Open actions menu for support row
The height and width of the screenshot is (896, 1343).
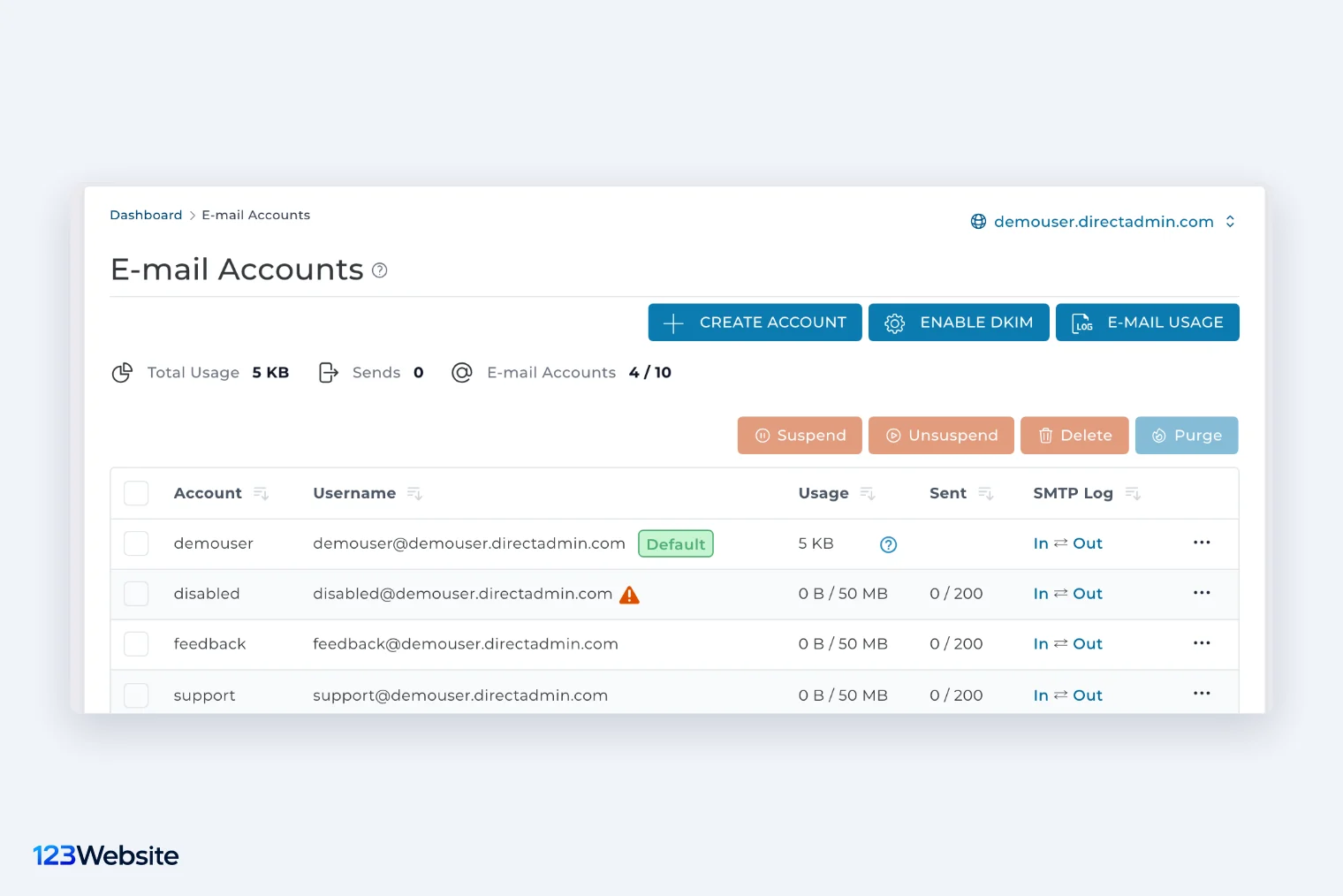click(x=1202, y=694)
